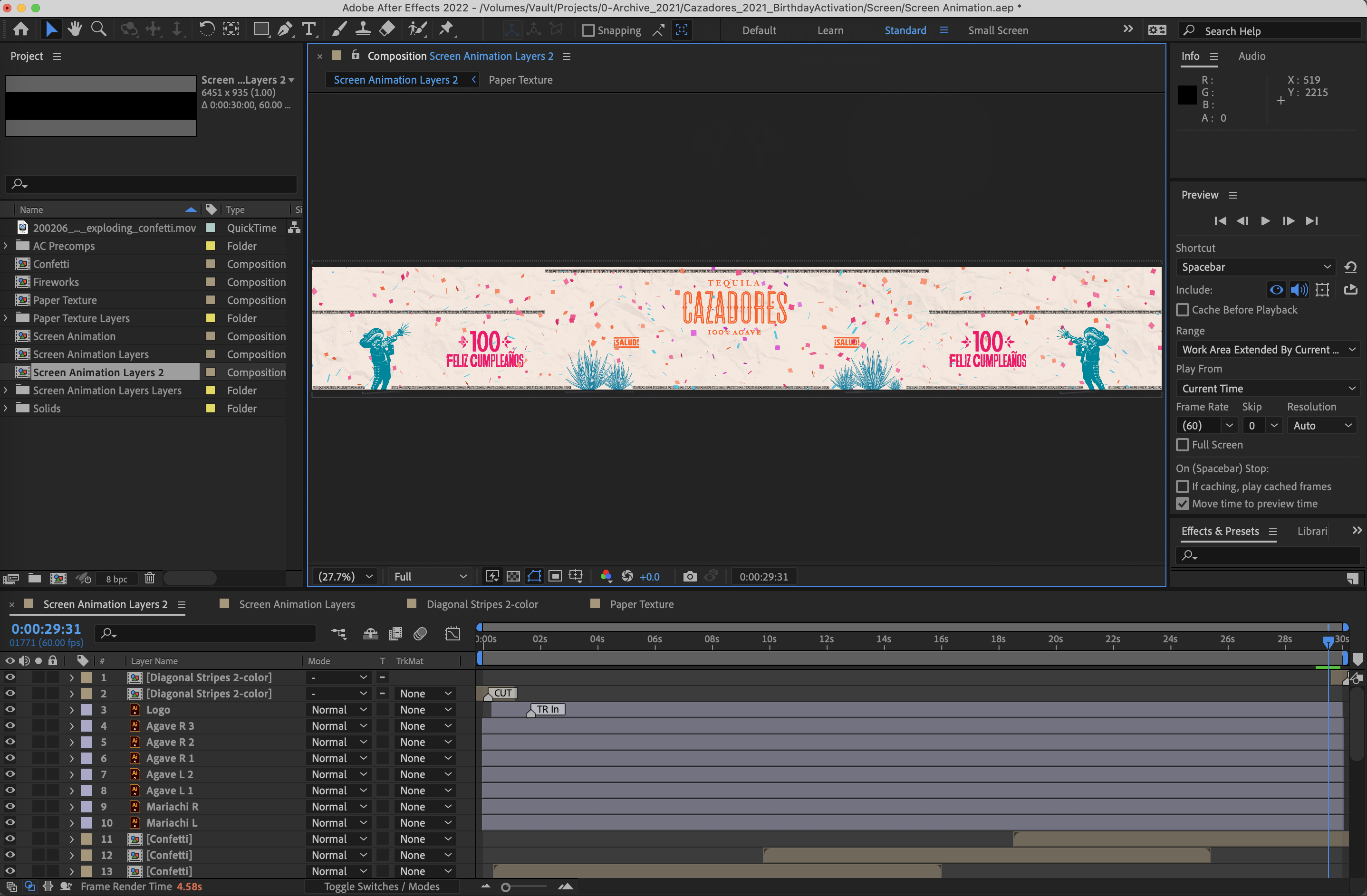This screenshot has height=896, width=1367.
Task: Hide the Mariachi R layer
Action: 10,807
